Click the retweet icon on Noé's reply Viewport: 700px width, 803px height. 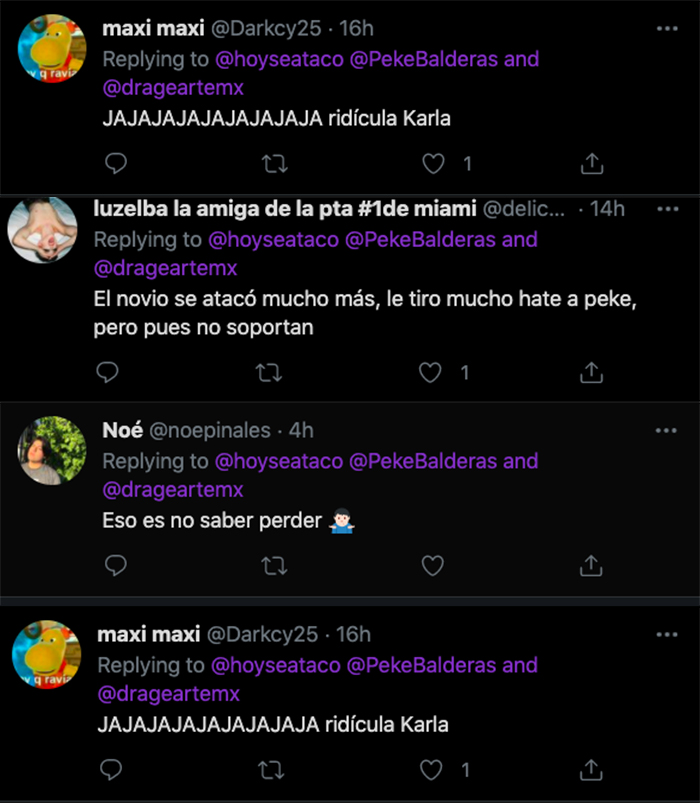tap(273, 566)
